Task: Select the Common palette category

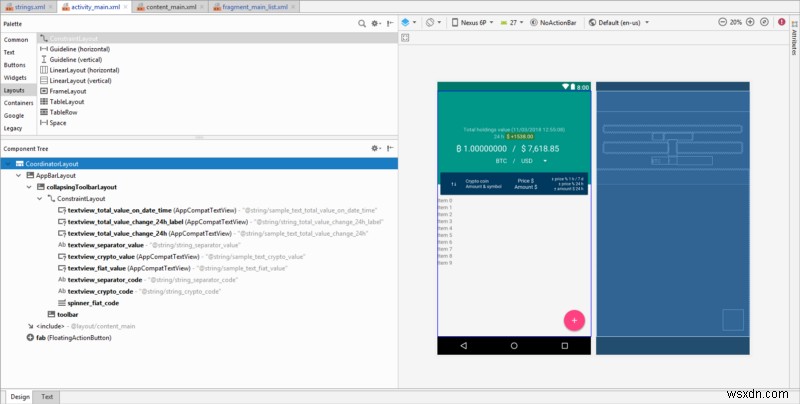Action: tap(16, 40)
